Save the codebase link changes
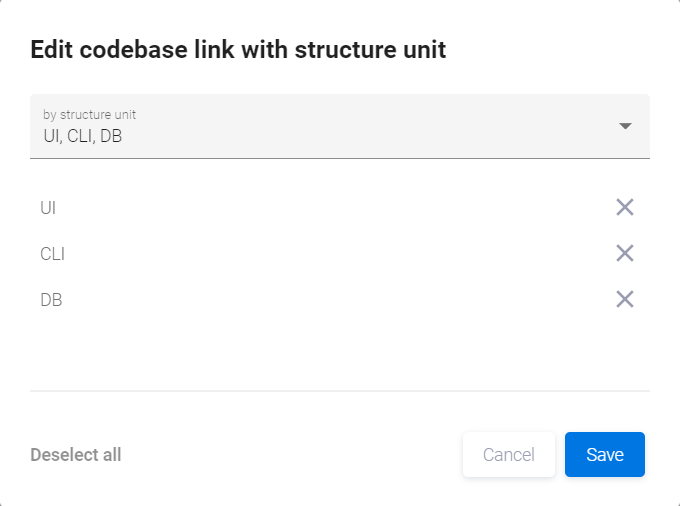 [x=605, y=455]
